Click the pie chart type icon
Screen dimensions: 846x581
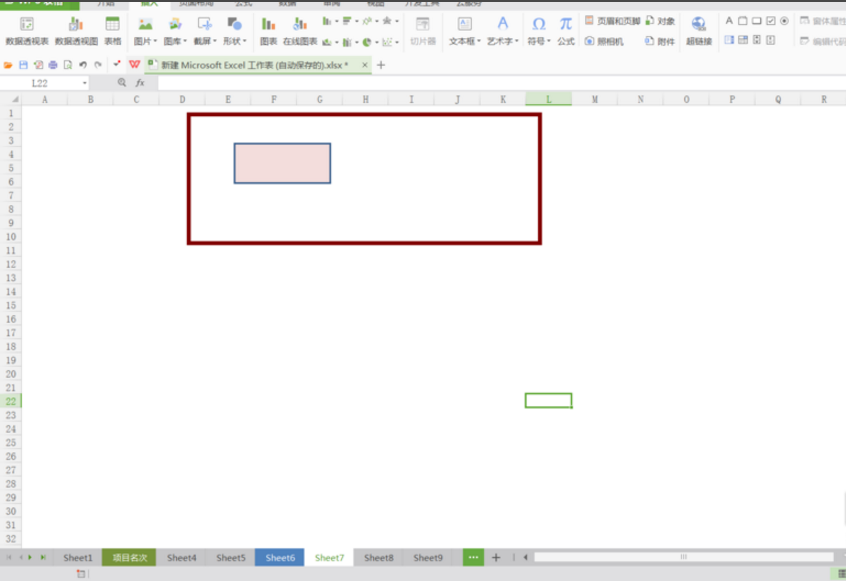(367, 42)
